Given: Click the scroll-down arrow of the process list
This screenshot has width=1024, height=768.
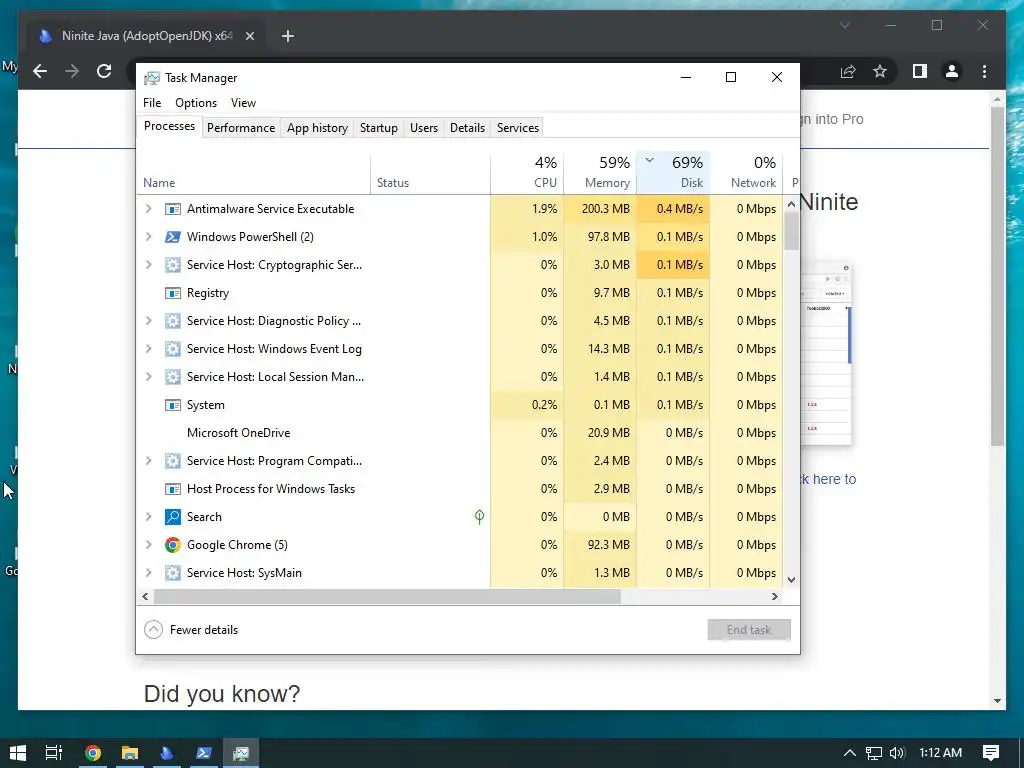Looking at the screenshot, I should [x=792, y=580].
